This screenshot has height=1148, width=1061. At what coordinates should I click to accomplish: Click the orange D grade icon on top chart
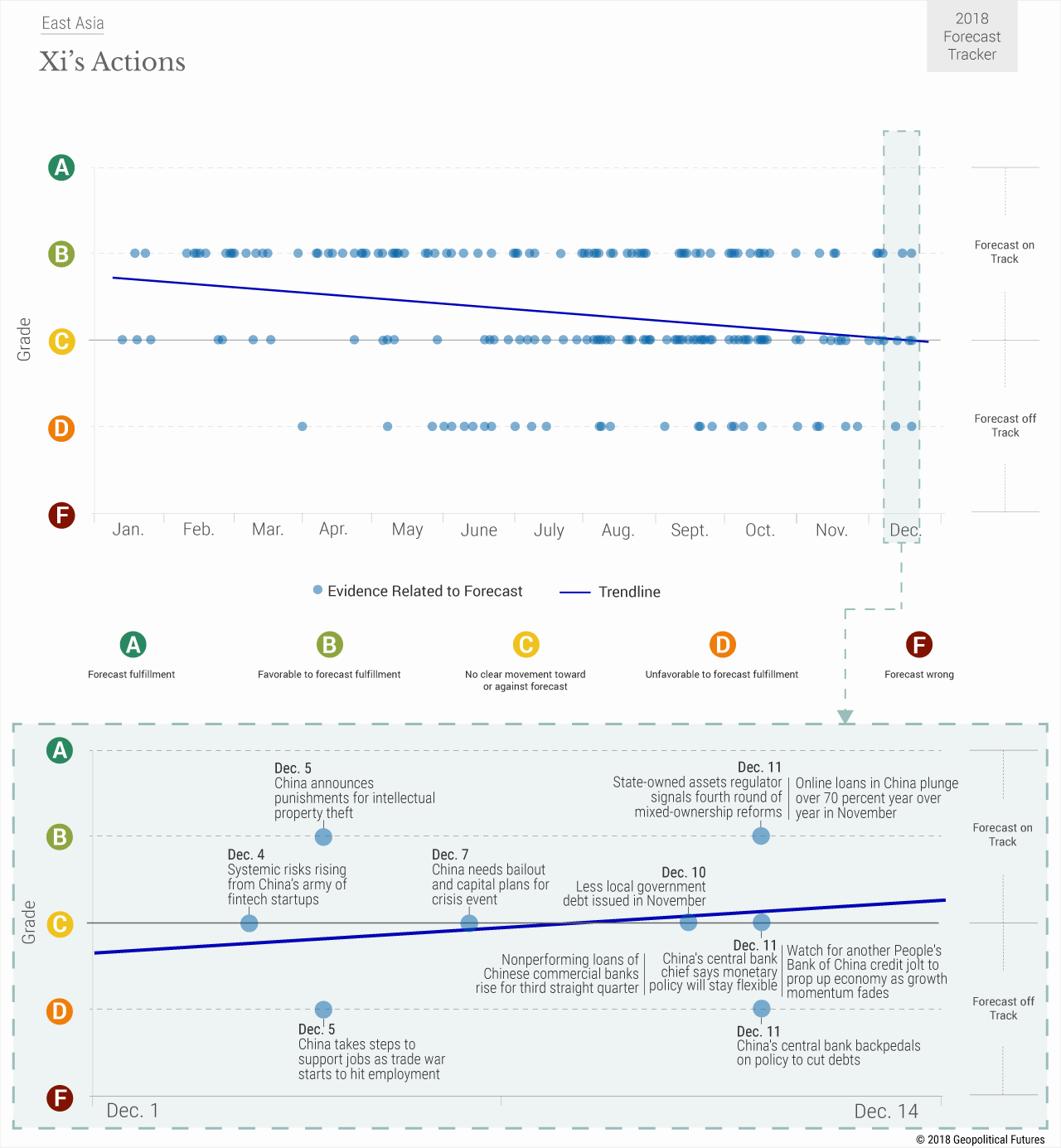pyautogui.click(x=61, y=429)
